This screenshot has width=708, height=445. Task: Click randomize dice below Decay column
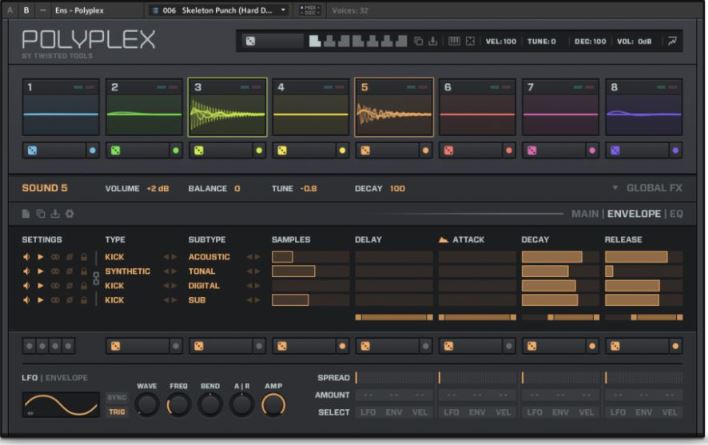(531, 346)
